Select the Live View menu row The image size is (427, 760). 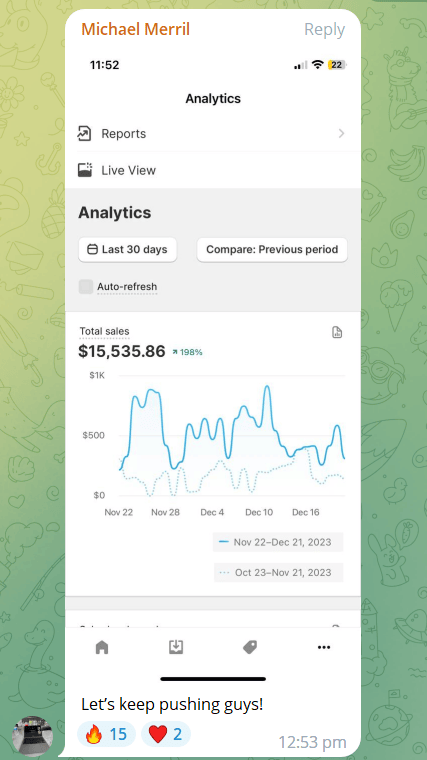point(213,170)
